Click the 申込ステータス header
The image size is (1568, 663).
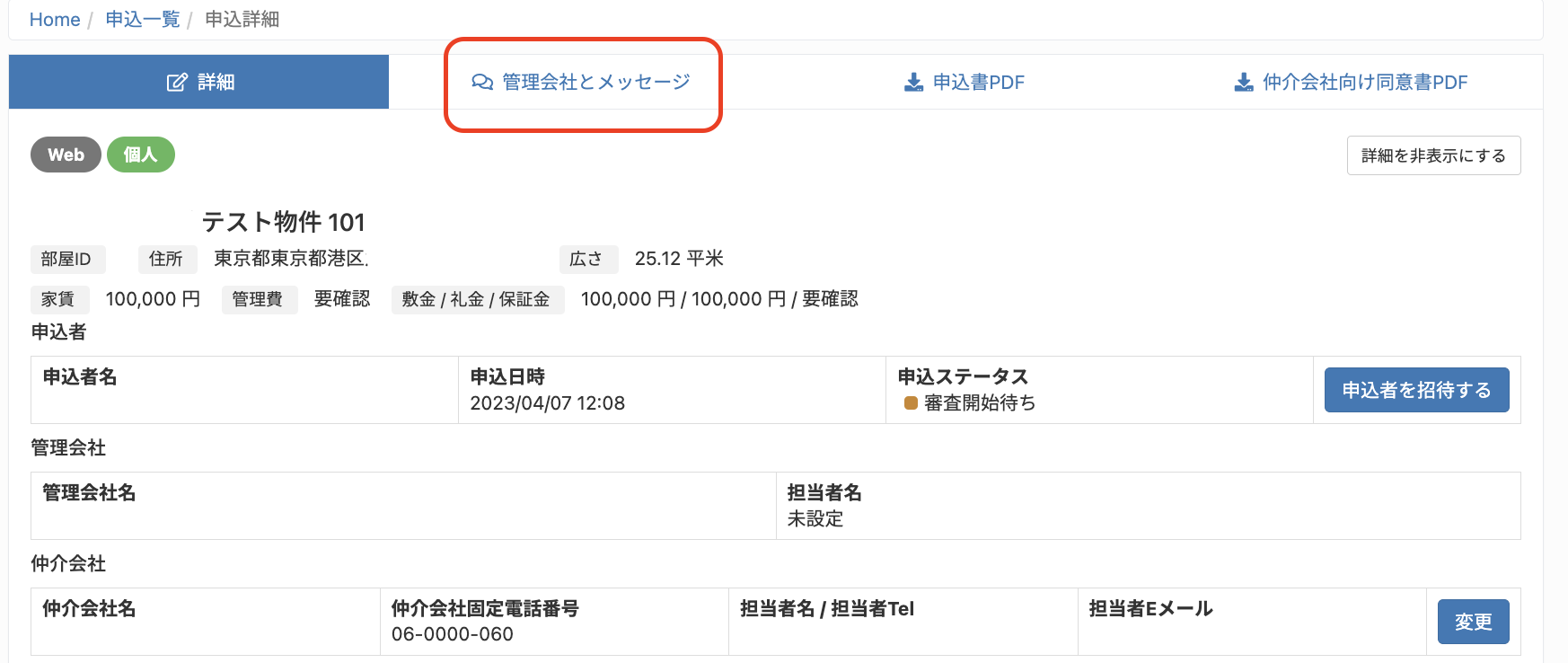(x=963, y=377)
